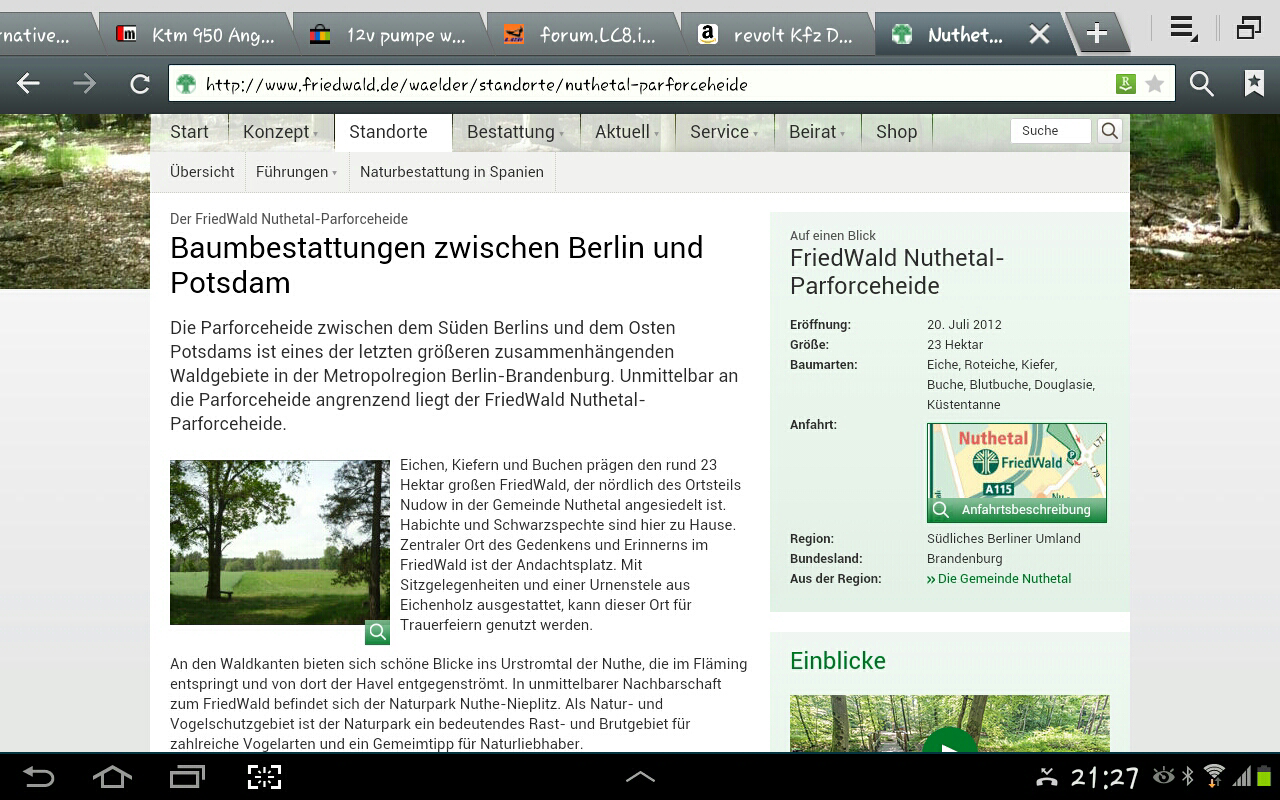
Task: Select the Shop menu item
Action: point(896,132)
